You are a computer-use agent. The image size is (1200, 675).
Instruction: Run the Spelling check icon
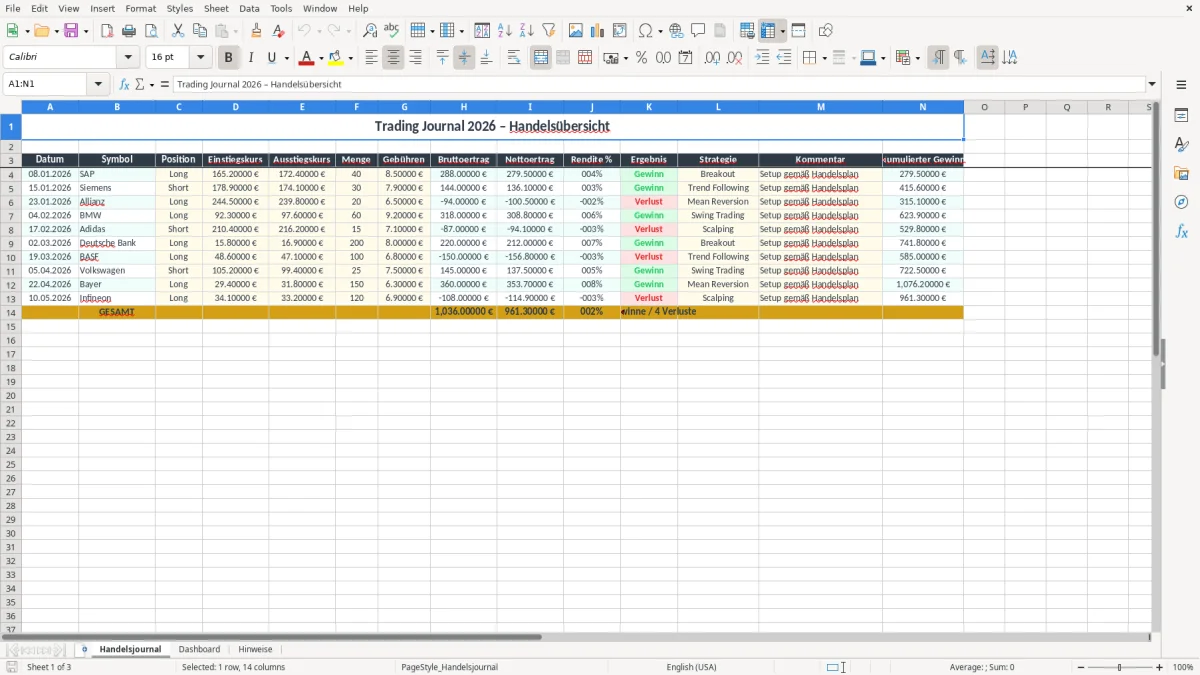pyautogui.click(x=391, y=31)
